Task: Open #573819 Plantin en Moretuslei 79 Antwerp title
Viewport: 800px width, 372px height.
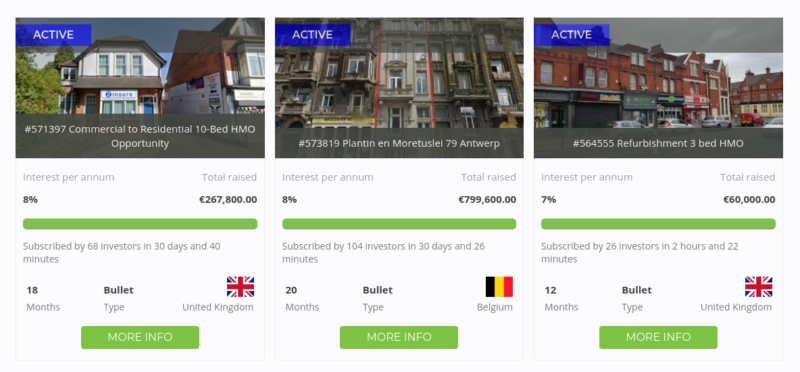Action: click(x=399, y=143)
